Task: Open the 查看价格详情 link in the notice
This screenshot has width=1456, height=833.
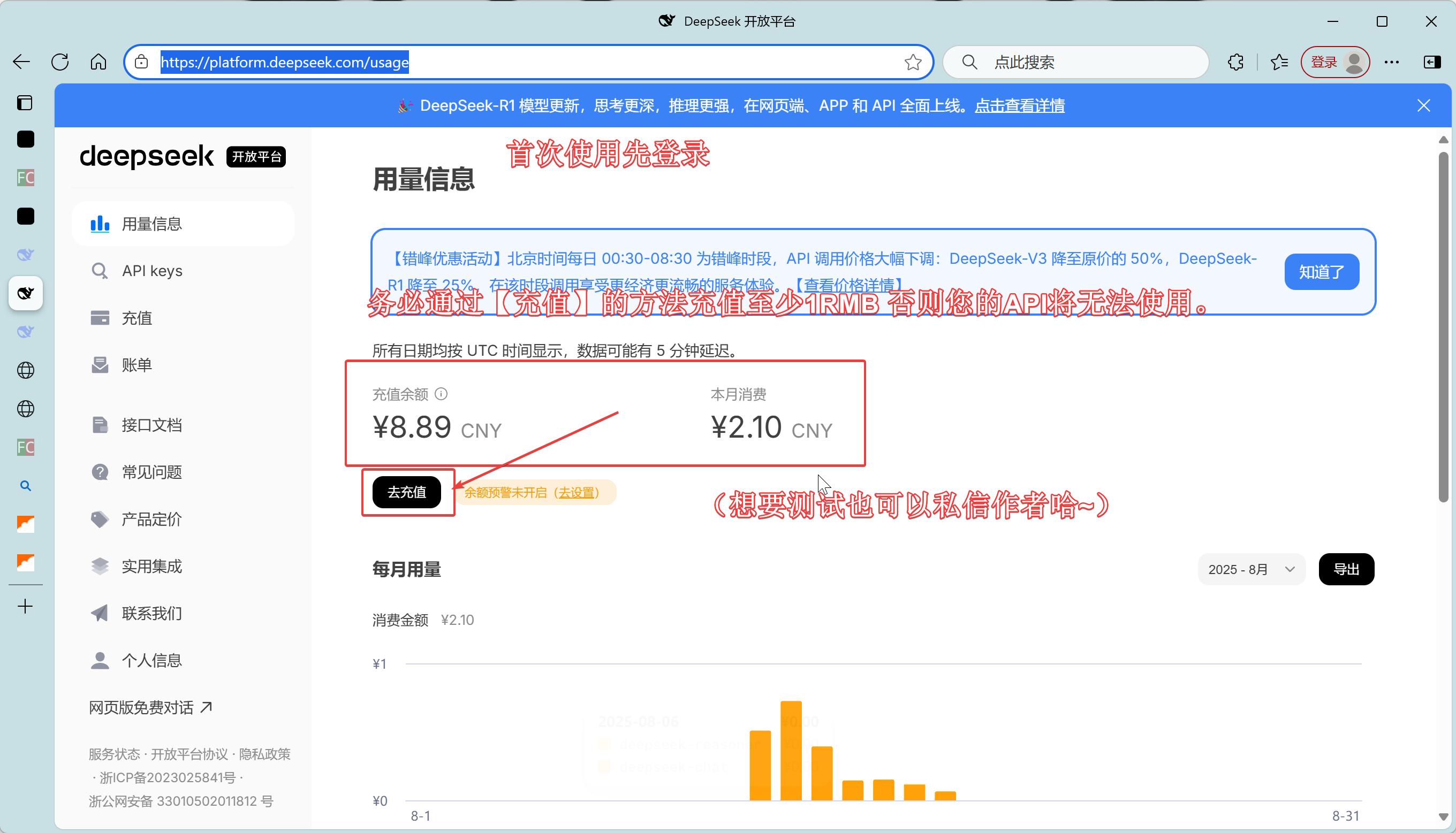Action: click(849, 285)
